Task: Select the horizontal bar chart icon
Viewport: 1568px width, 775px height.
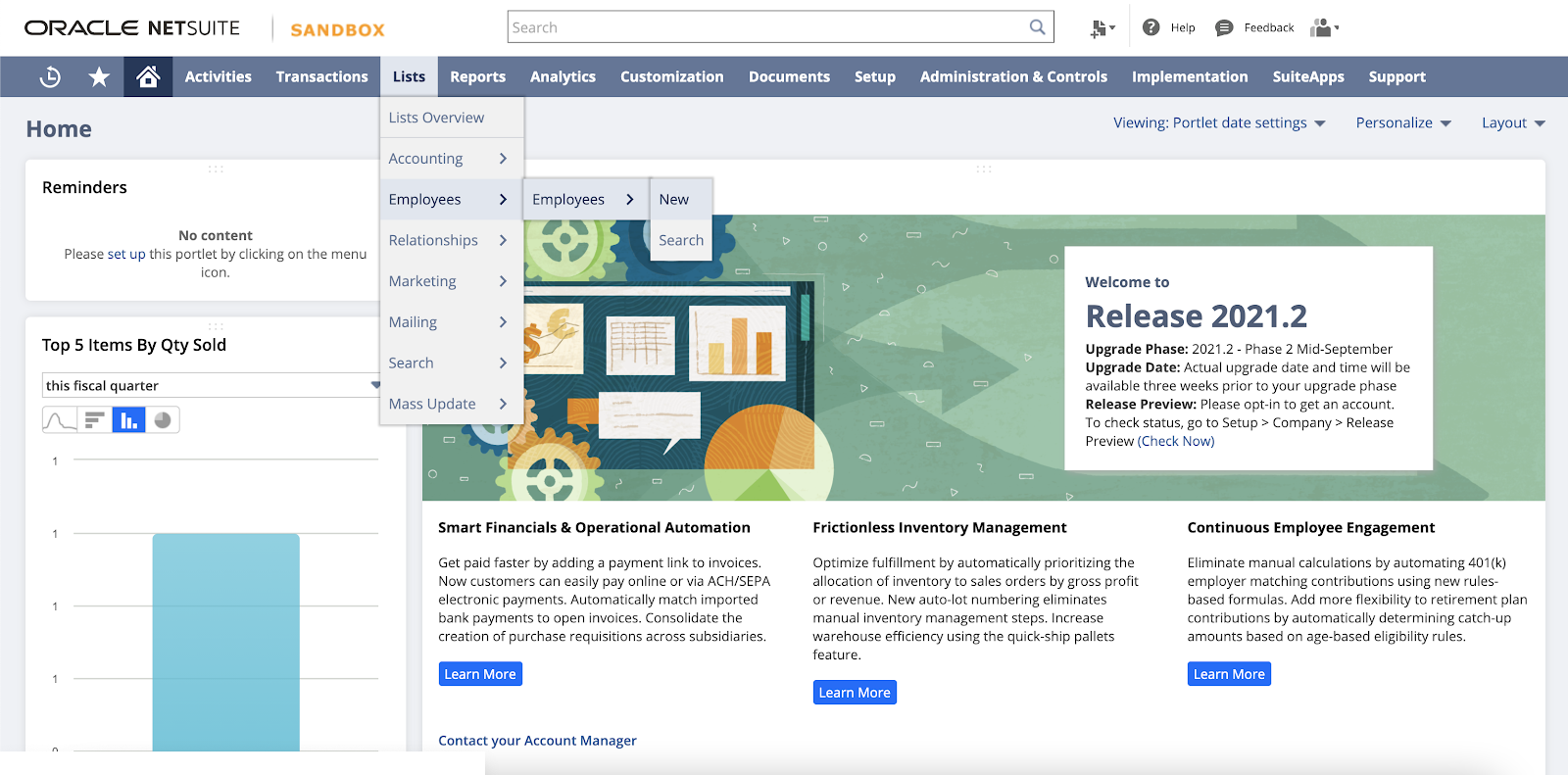Action: coord(94,420)
